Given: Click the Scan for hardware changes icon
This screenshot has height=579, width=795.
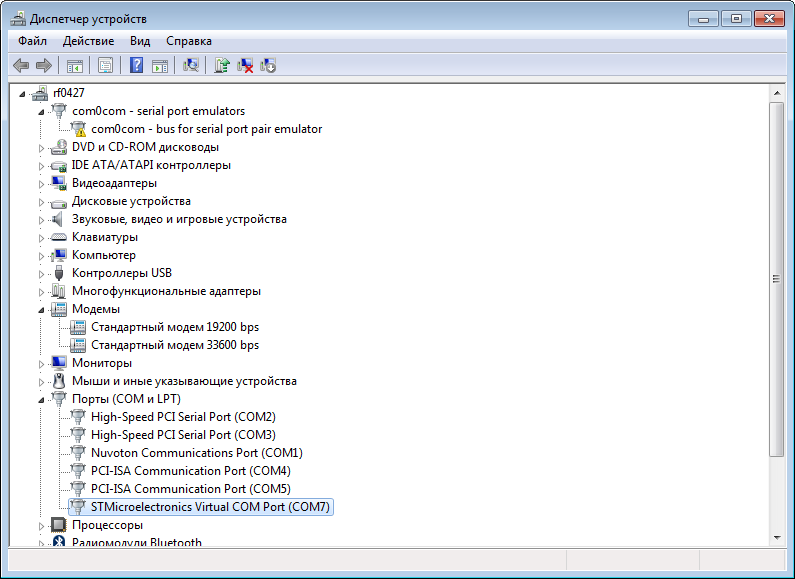Looking at the screenshot, I should (x=191, y=65).
